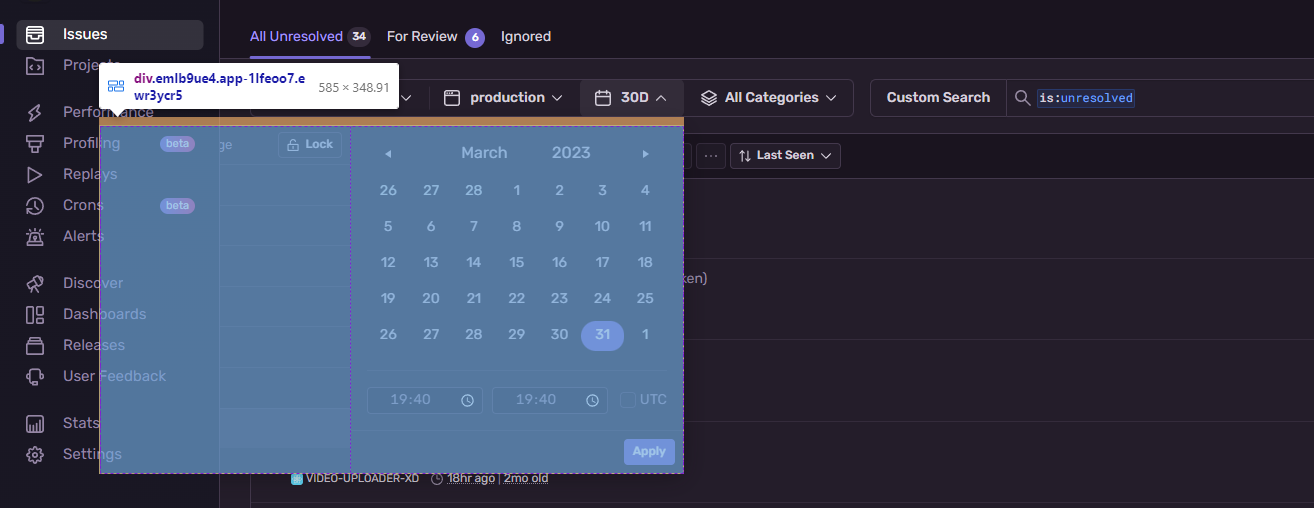Click the clock icon in start time field
Viewport: 1314px width, 508px height.
pos(468,400)
